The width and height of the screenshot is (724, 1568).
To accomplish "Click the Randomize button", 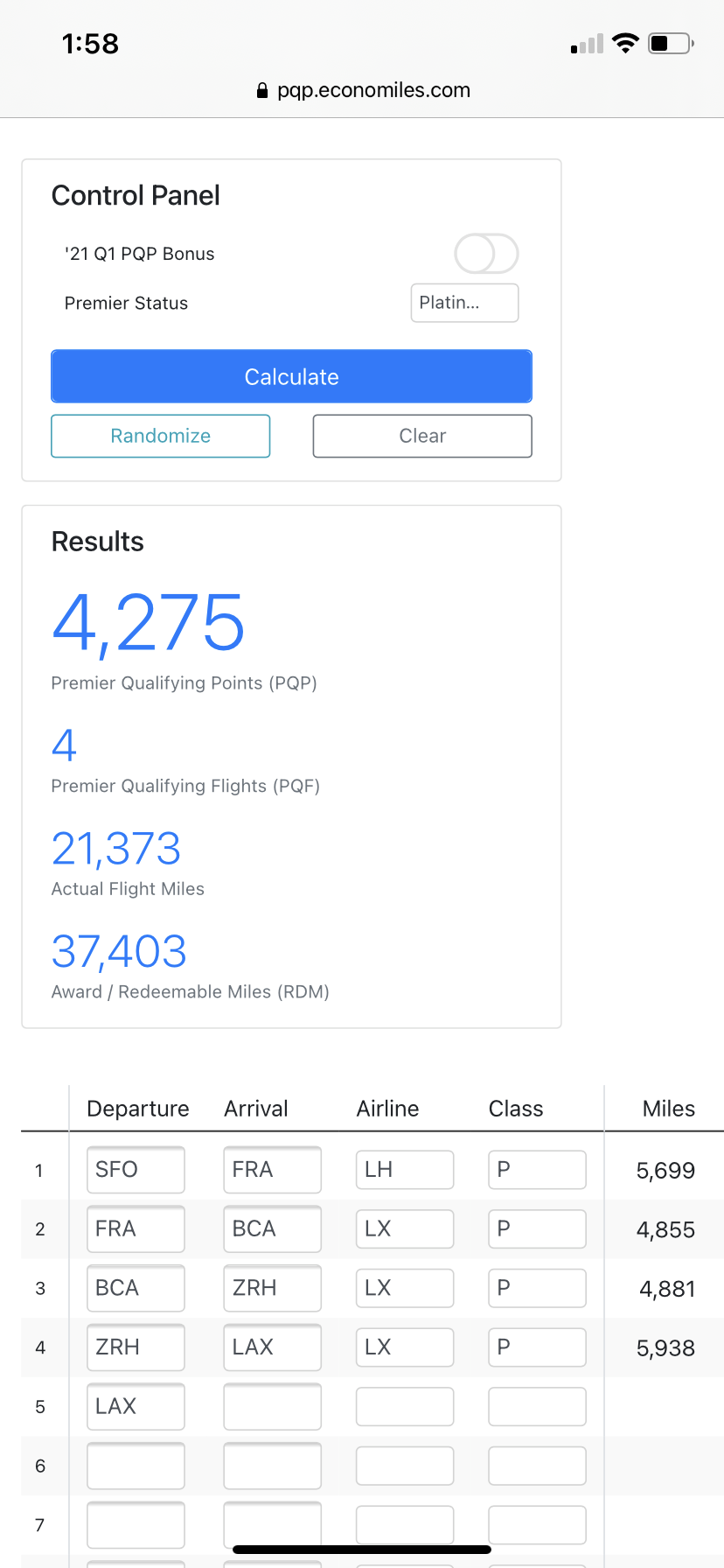I will (x=161, y=436).
